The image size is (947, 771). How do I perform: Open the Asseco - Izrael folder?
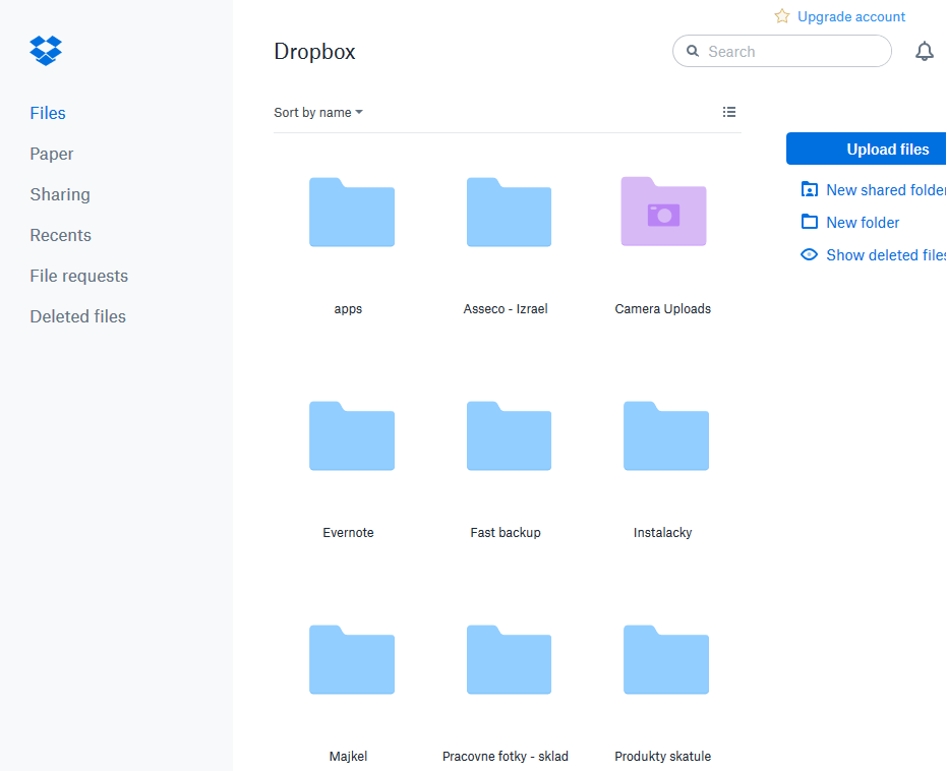tap(508, 212)
